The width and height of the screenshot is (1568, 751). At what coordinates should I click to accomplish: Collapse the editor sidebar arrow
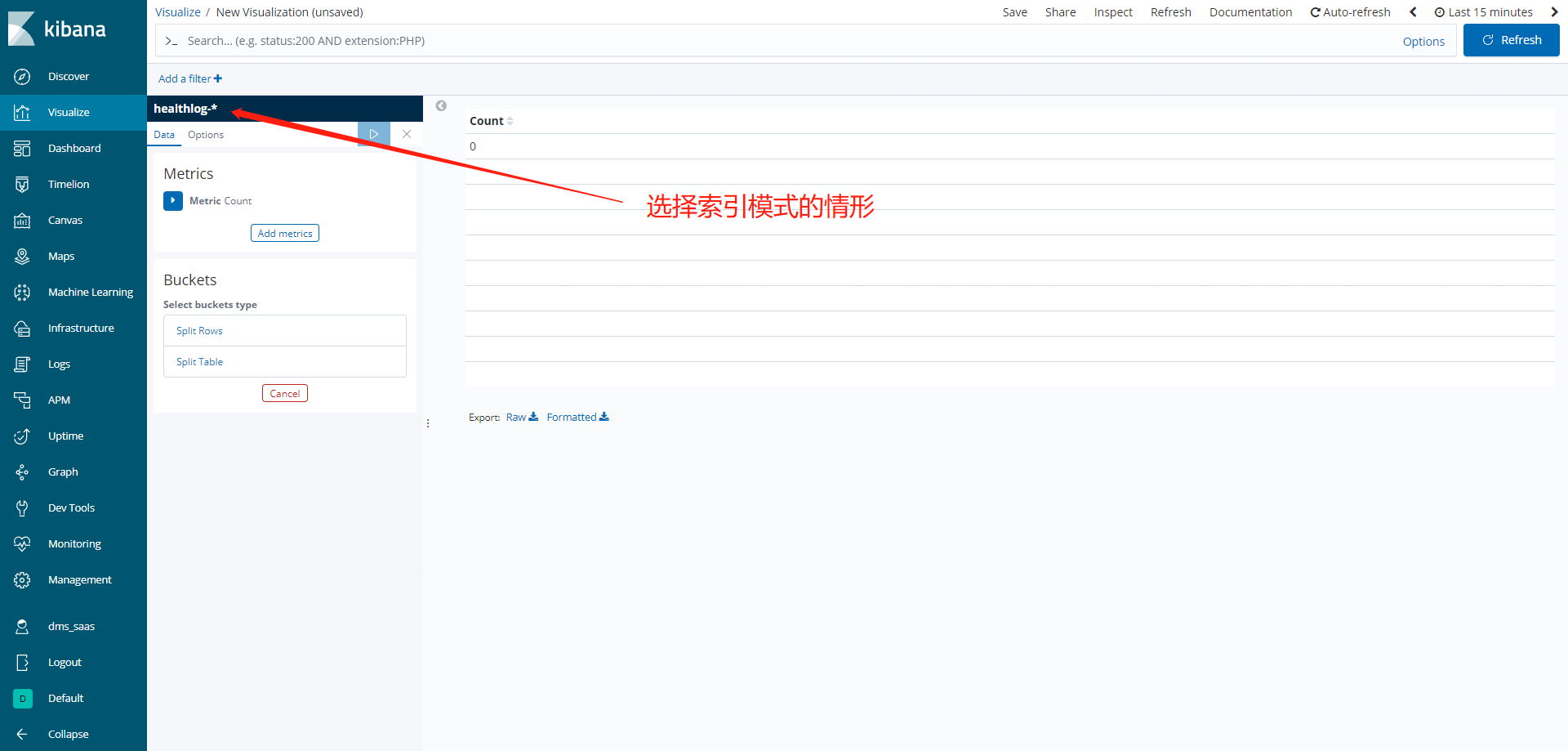(441, 105)
